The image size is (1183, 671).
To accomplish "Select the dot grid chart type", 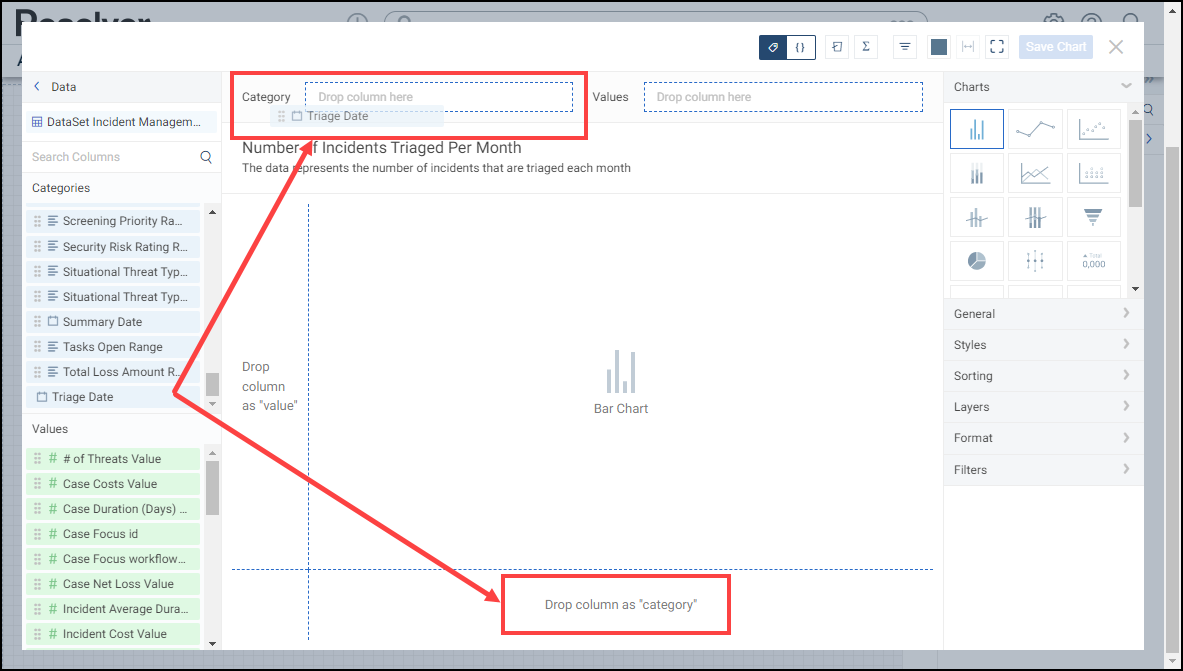I will click(1093, 173).
